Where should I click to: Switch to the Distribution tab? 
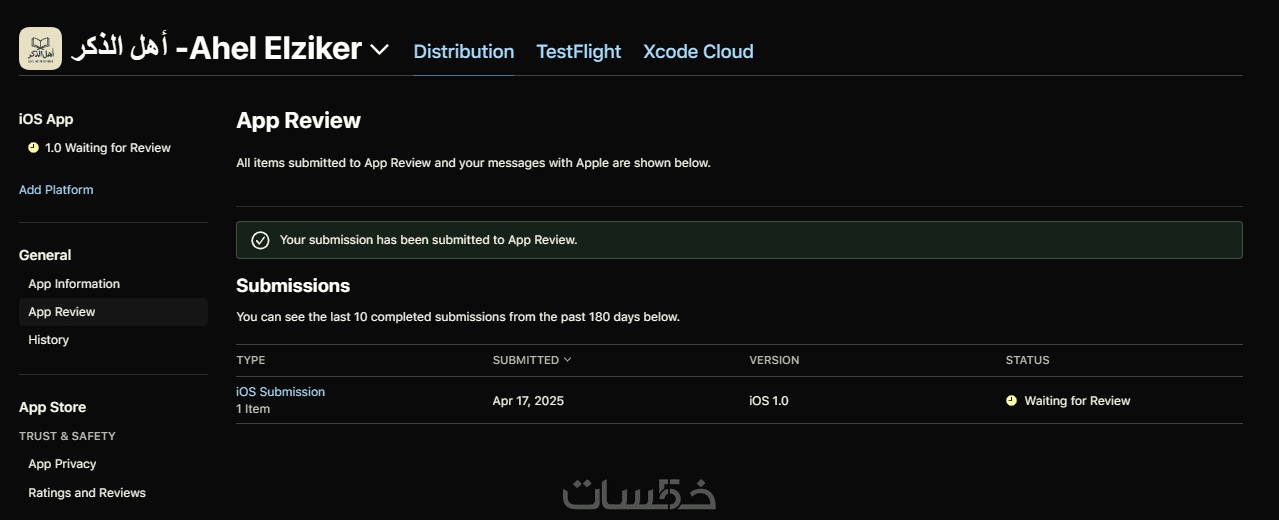[x=464, y=52]
